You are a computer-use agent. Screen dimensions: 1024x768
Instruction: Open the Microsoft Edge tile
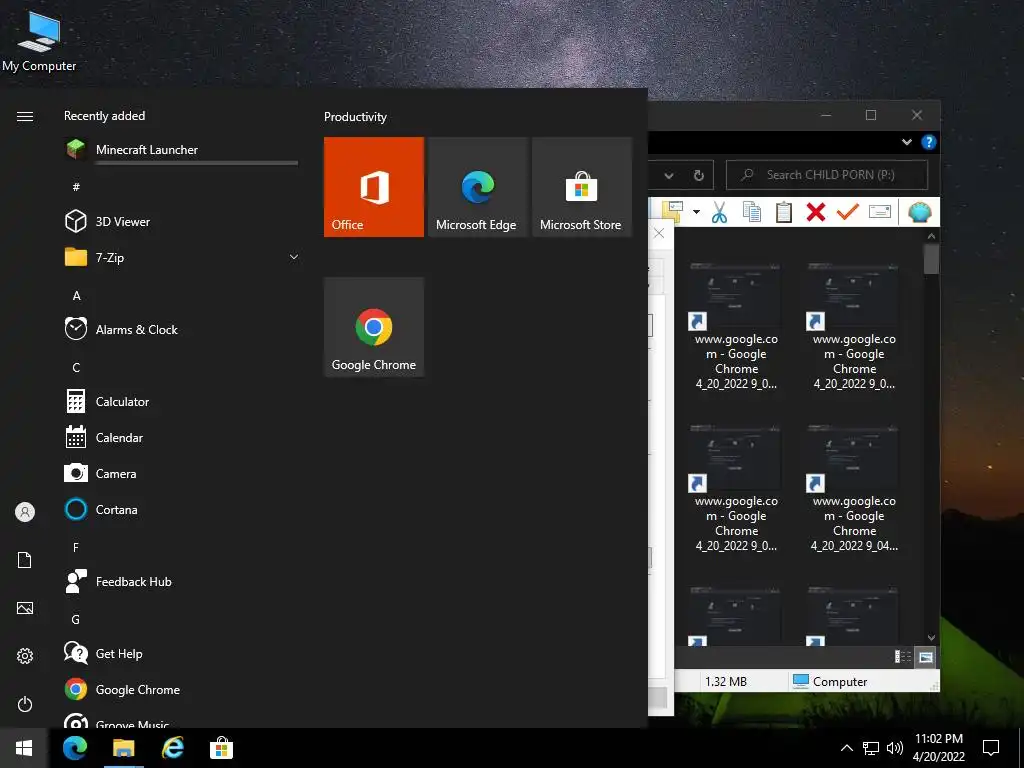(477, 187)
